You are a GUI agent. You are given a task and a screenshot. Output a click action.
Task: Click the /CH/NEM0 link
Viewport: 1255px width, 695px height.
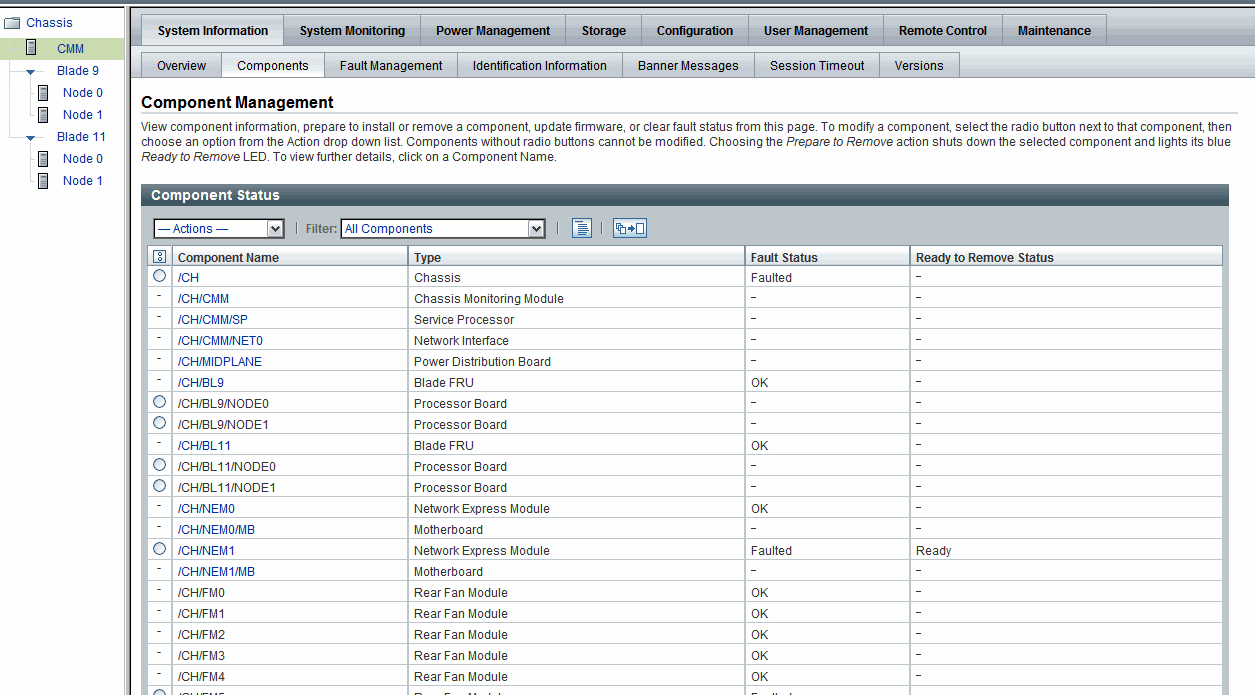[x=206, y=509]
